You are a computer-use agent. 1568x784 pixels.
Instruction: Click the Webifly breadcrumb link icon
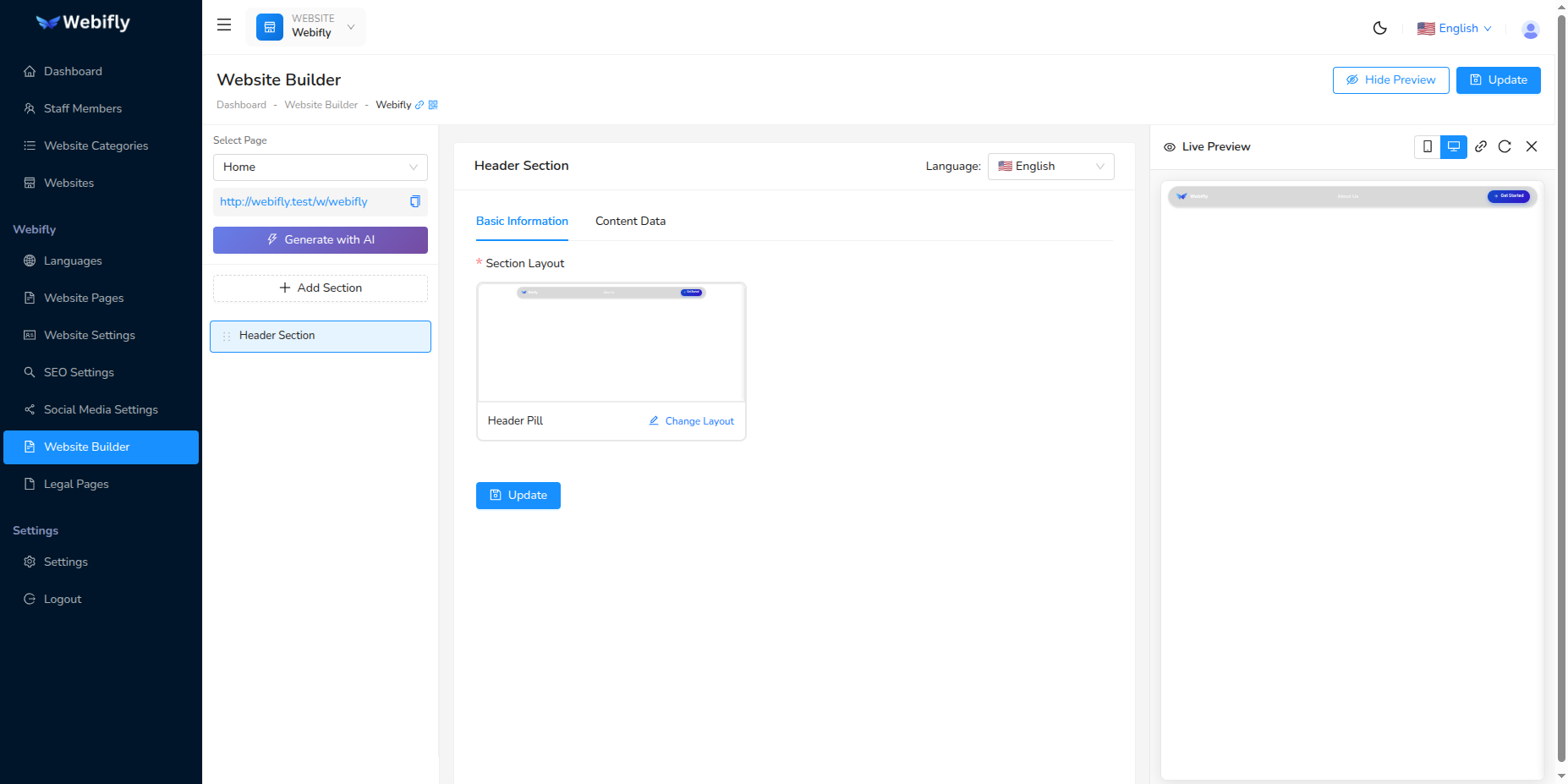[420, 104]
